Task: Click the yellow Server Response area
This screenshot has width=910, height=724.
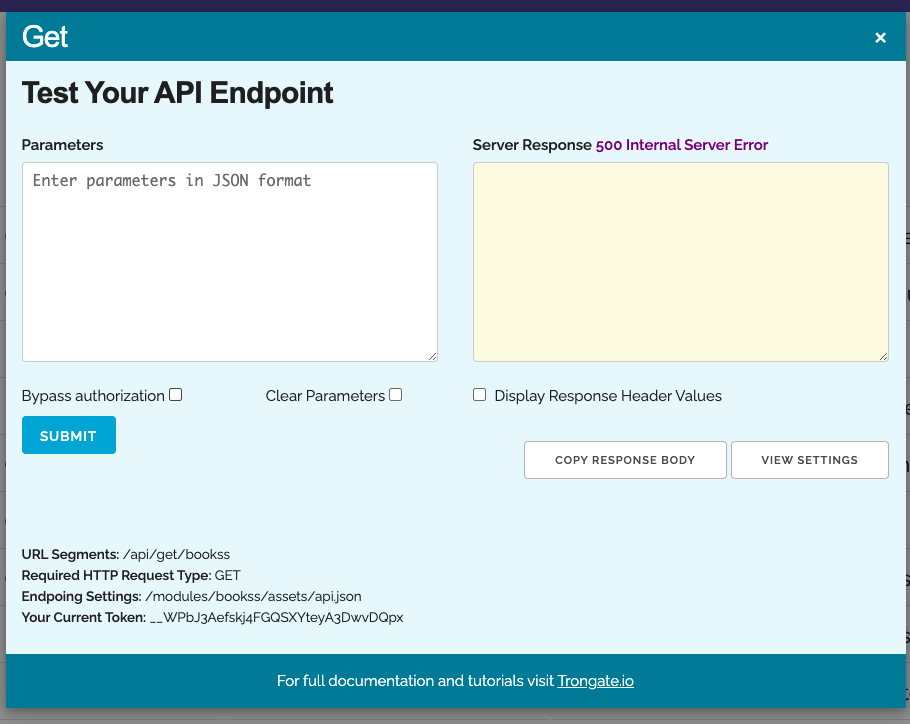Action: (x=680, y=260)
